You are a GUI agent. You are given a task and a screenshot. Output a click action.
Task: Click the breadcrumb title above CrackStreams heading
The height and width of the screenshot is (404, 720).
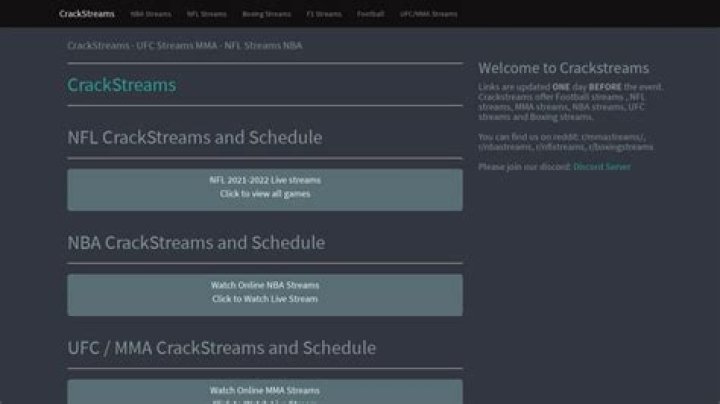[x=184, y=46]
